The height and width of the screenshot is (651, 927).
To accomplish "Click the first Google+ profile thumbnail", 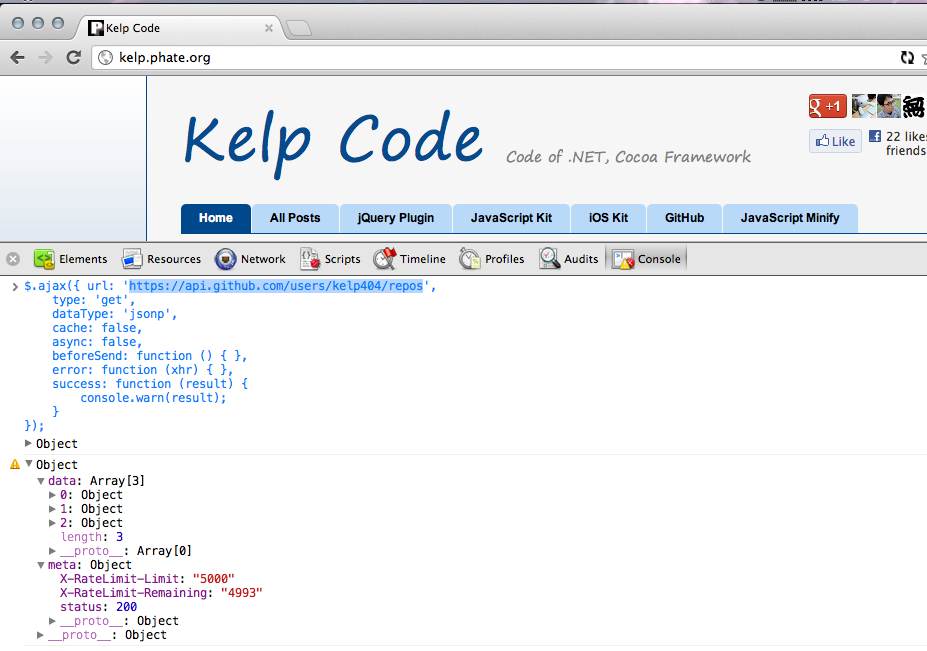I will [x=864, y=106].
